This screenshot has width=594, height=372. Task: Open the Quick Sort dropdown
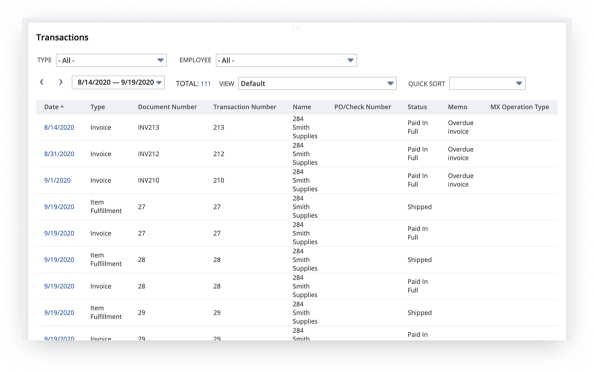tap(487, 83)
